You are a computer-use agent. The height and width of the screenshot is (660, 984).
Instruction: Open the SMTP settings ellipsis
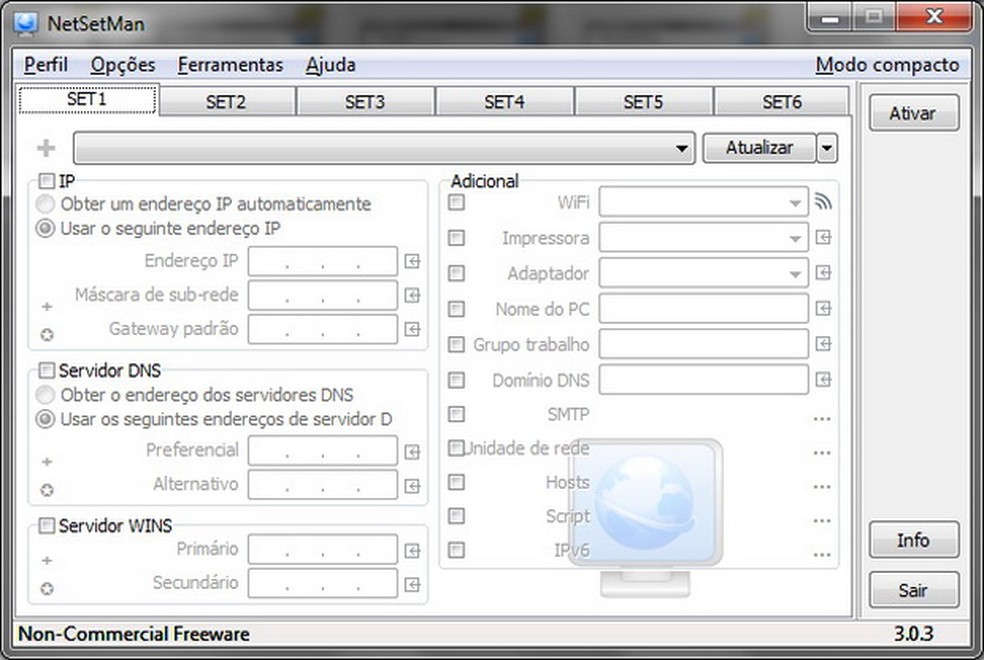click(822, 418)
